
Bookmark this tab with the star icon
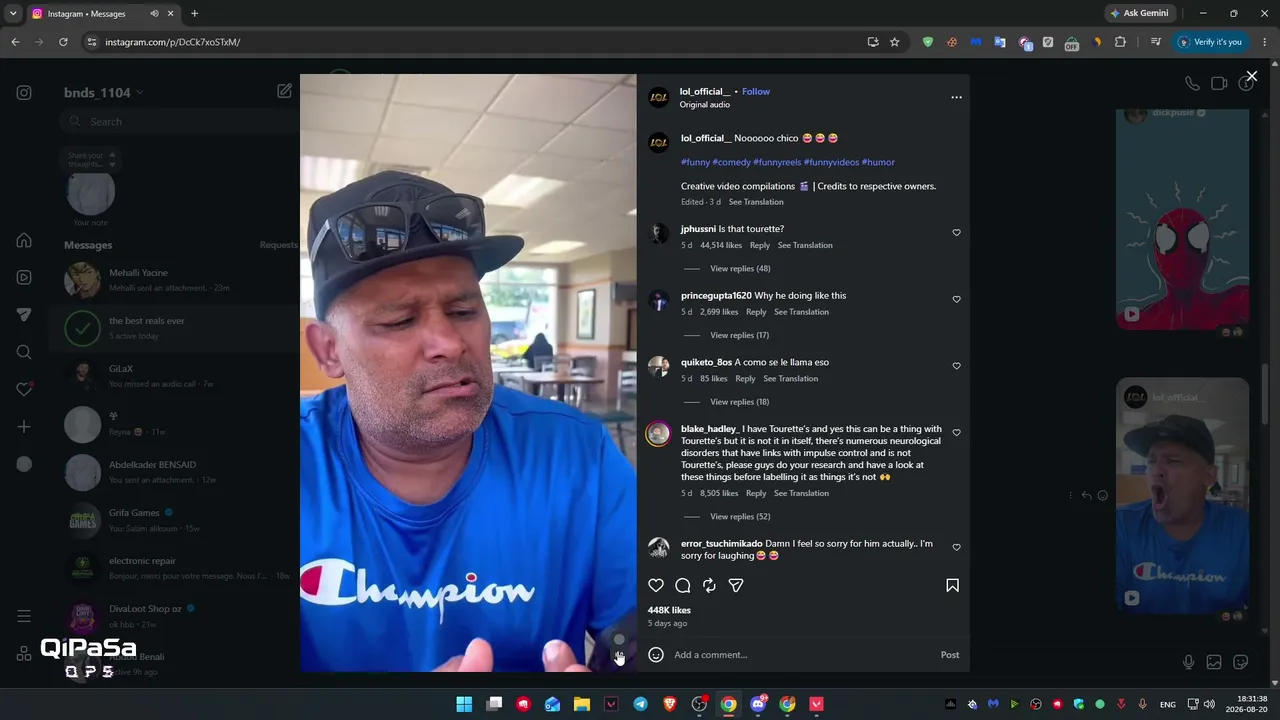coord(894,42)
